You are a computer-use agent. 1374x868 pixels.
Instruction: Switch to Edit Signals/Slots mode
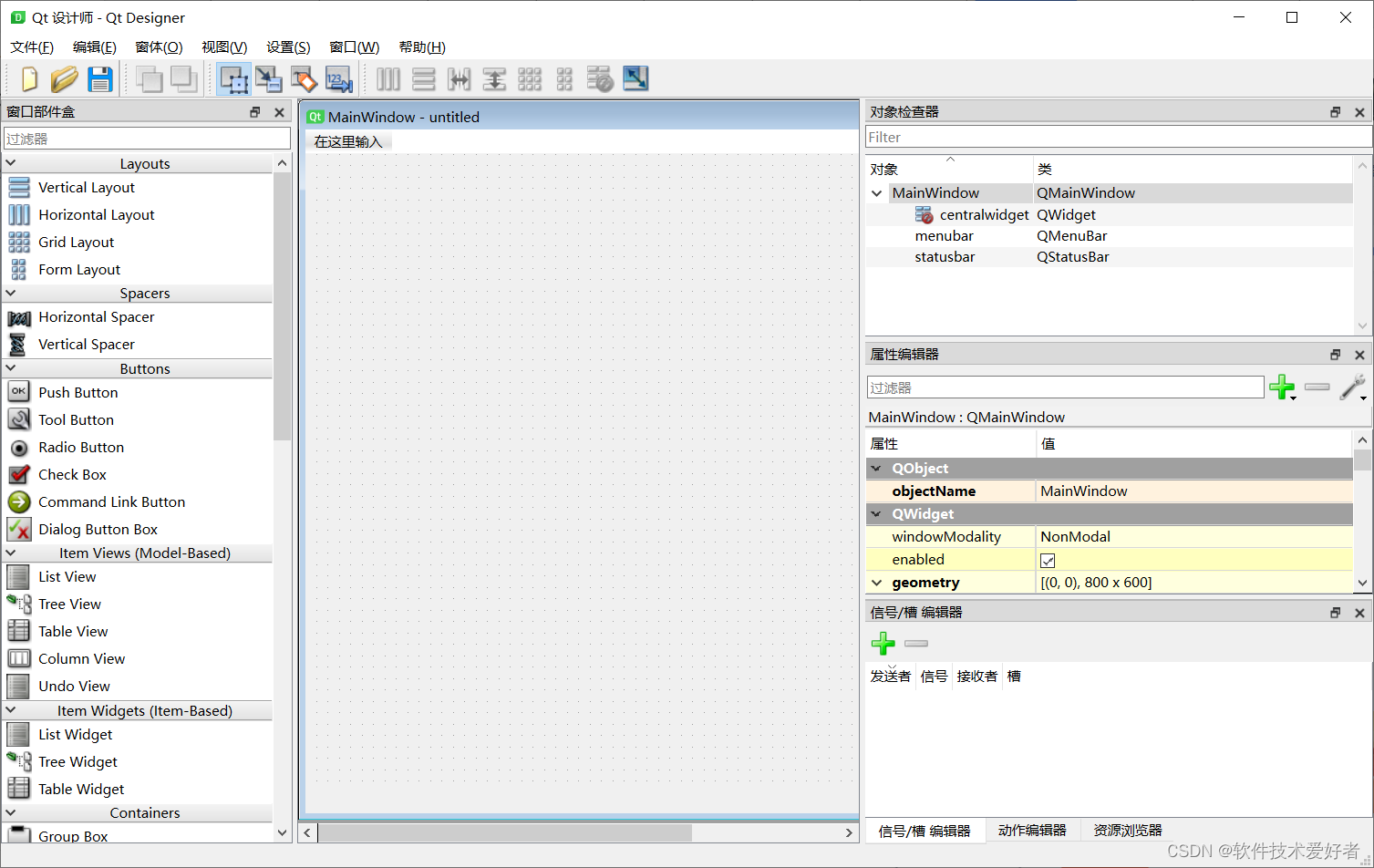[x=268, y=79]
